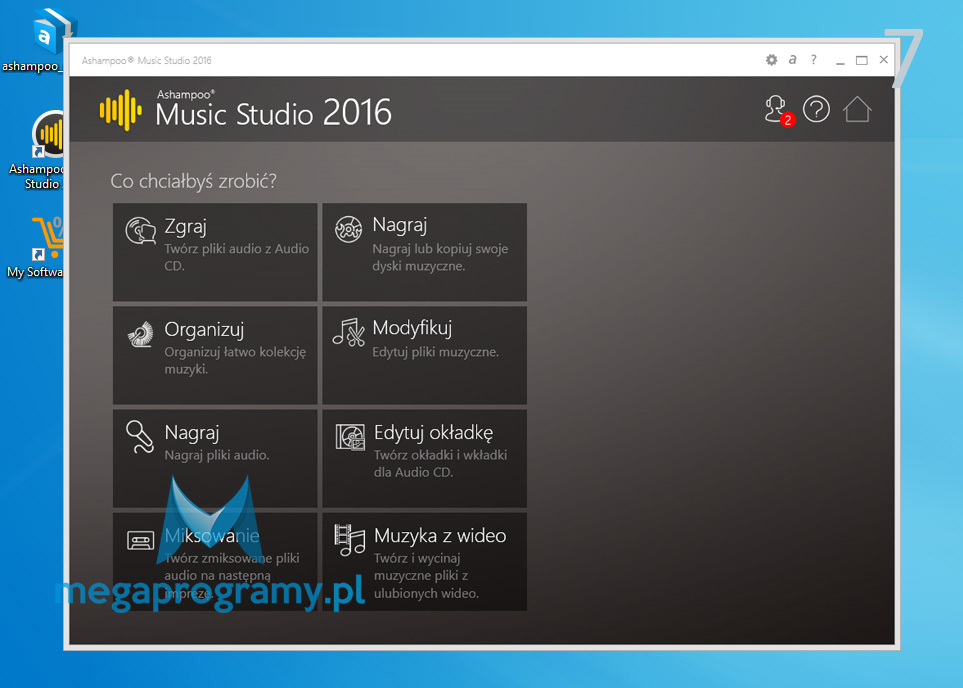Select the My Software cart desktop shortcut
Screen dimensions: 963x688
(x=36, y=248)
